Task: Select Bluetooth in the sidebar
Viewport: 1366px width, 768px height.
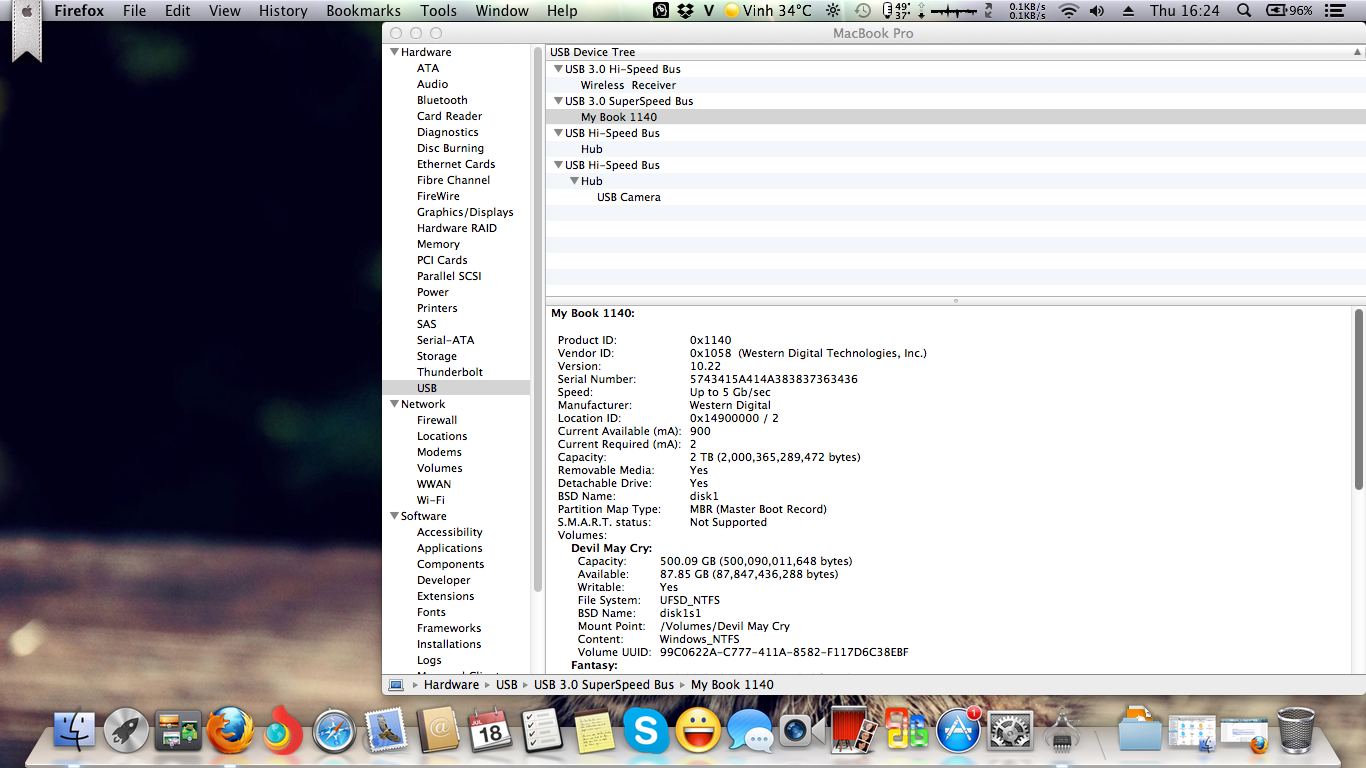Action: pyautogui.click(x=442, y=100)
